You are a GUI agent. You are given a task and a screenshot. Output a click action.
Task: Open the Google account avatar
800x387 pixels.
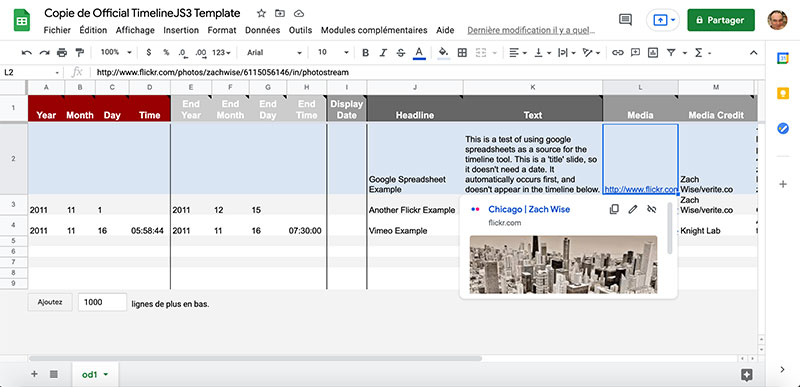tap(778, 20)
